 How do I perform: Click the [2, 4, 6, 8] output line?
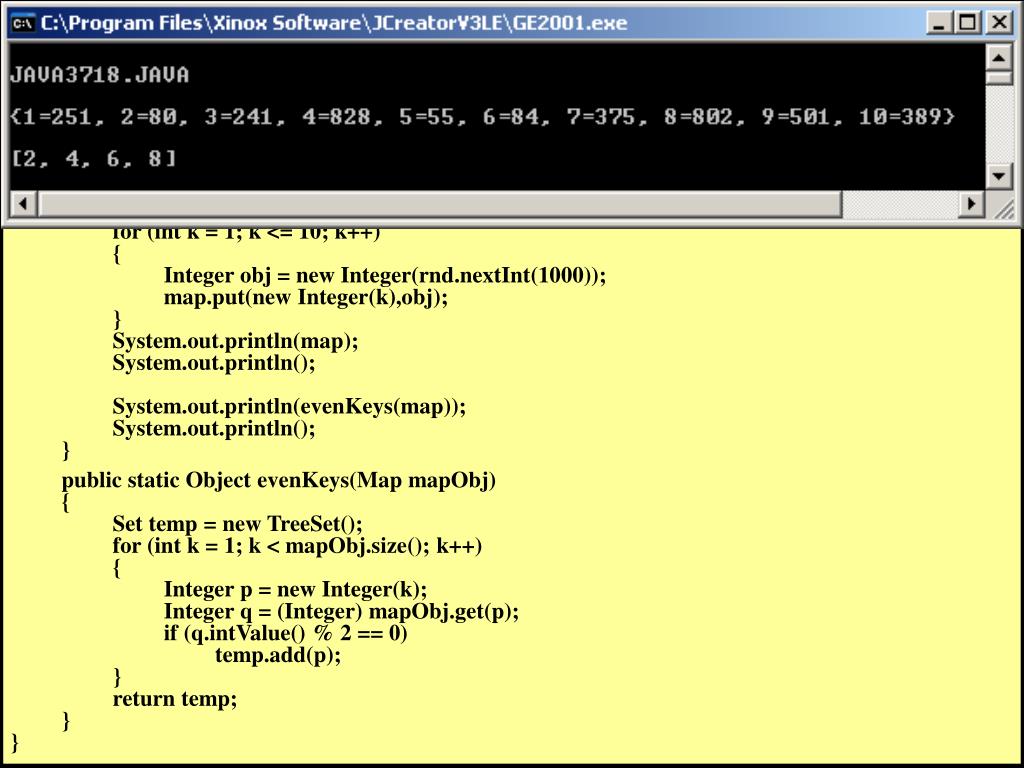(x=93, y=159)
